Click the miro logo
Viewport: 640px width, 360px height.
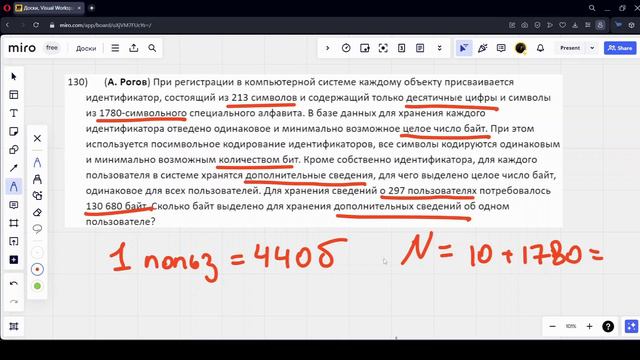click(x=22, y=48)
